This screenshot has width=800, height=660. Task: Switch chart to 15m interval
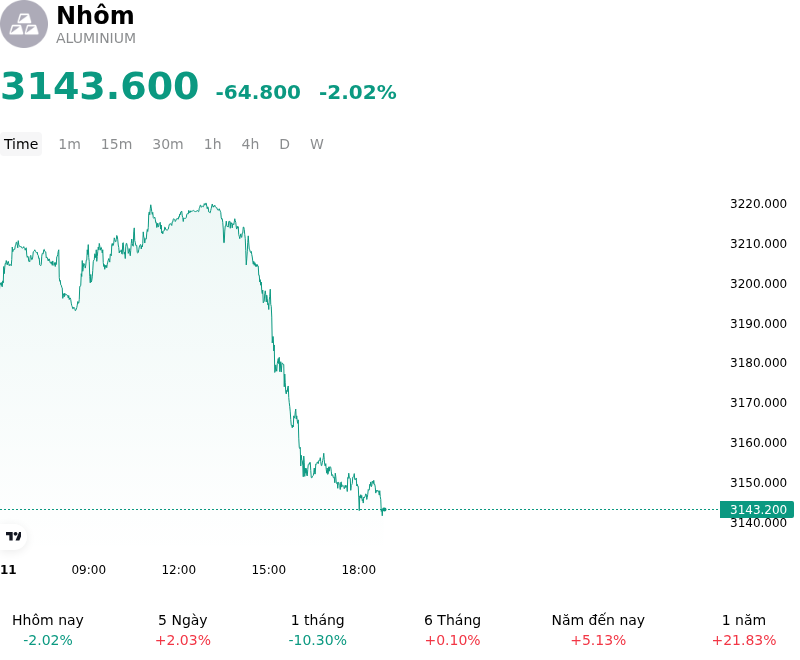pos(116,144)
